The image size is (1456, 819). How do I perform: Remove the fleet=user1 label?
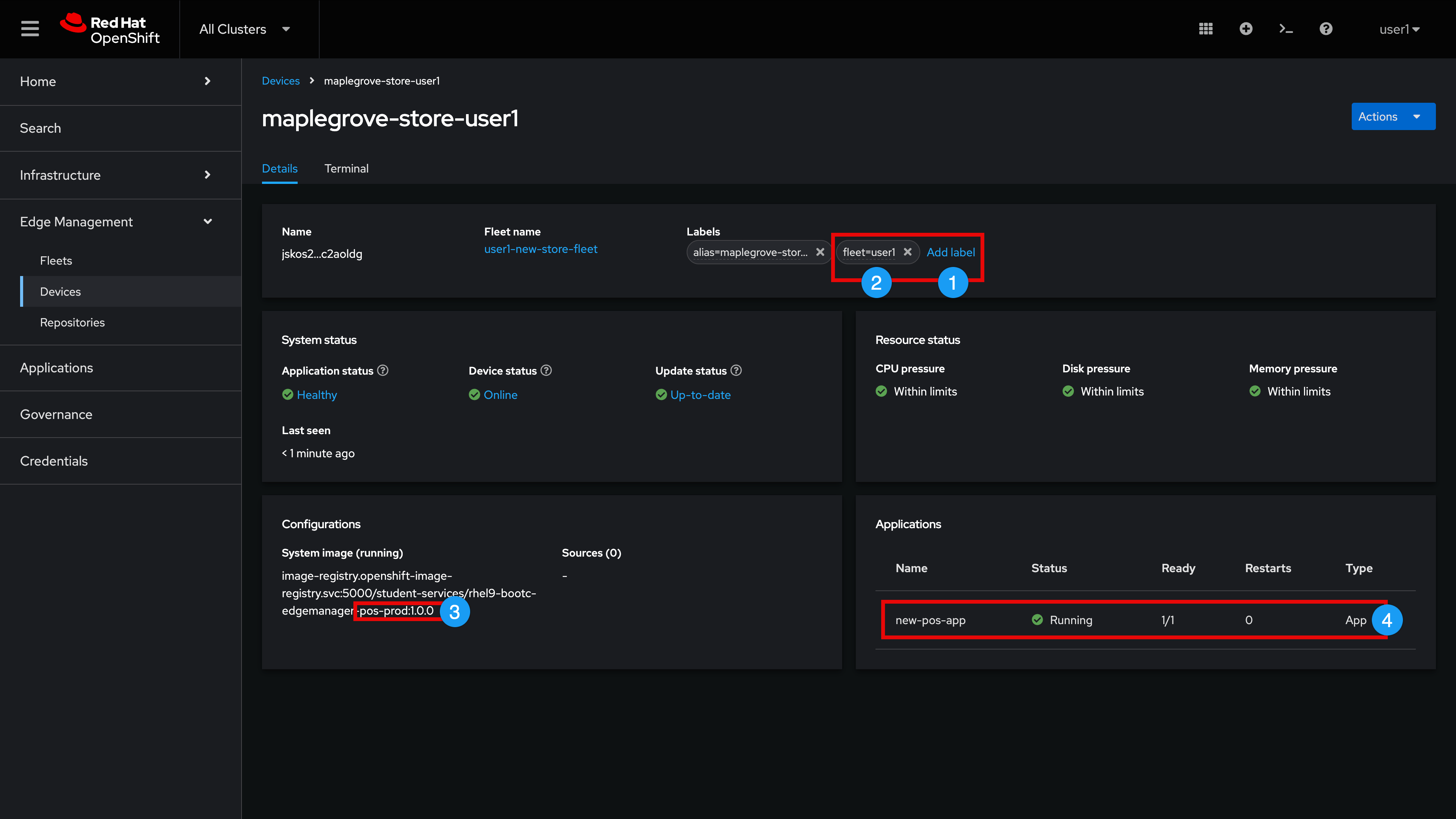pos(907,252)
